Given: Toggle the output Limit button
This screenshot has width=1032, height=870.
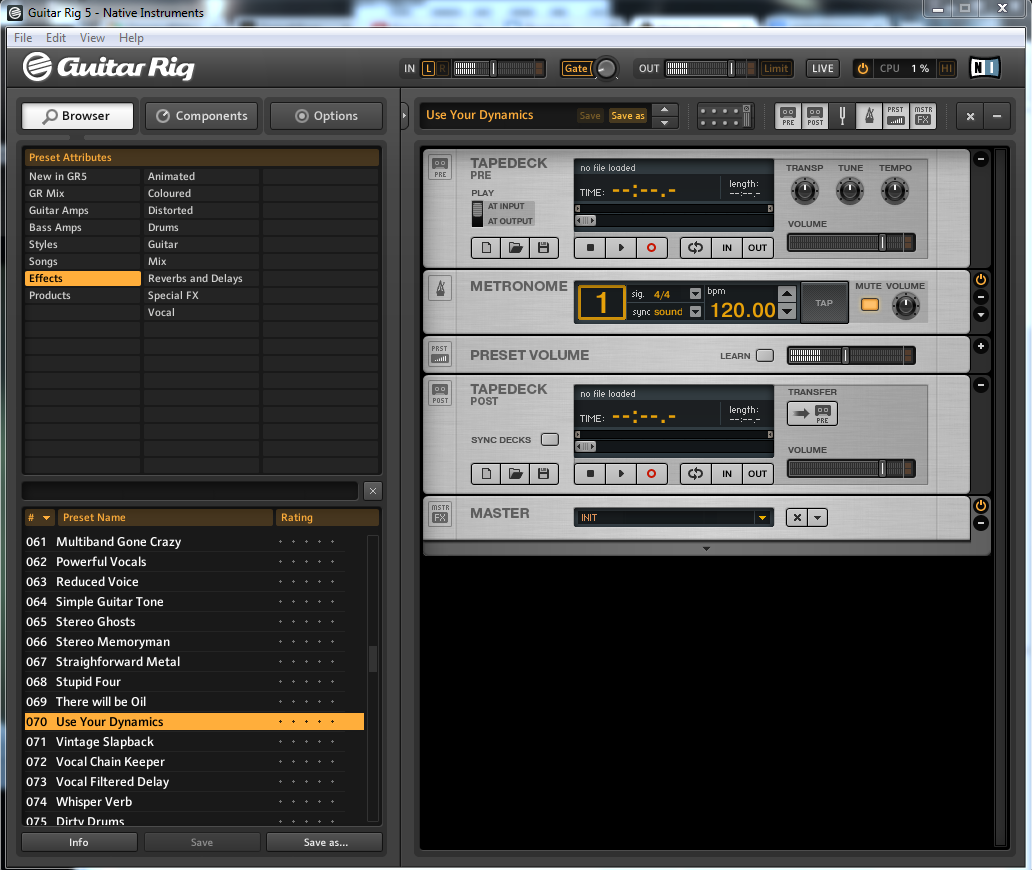Looking at the screenshot, I should click(x=776, y=68).
